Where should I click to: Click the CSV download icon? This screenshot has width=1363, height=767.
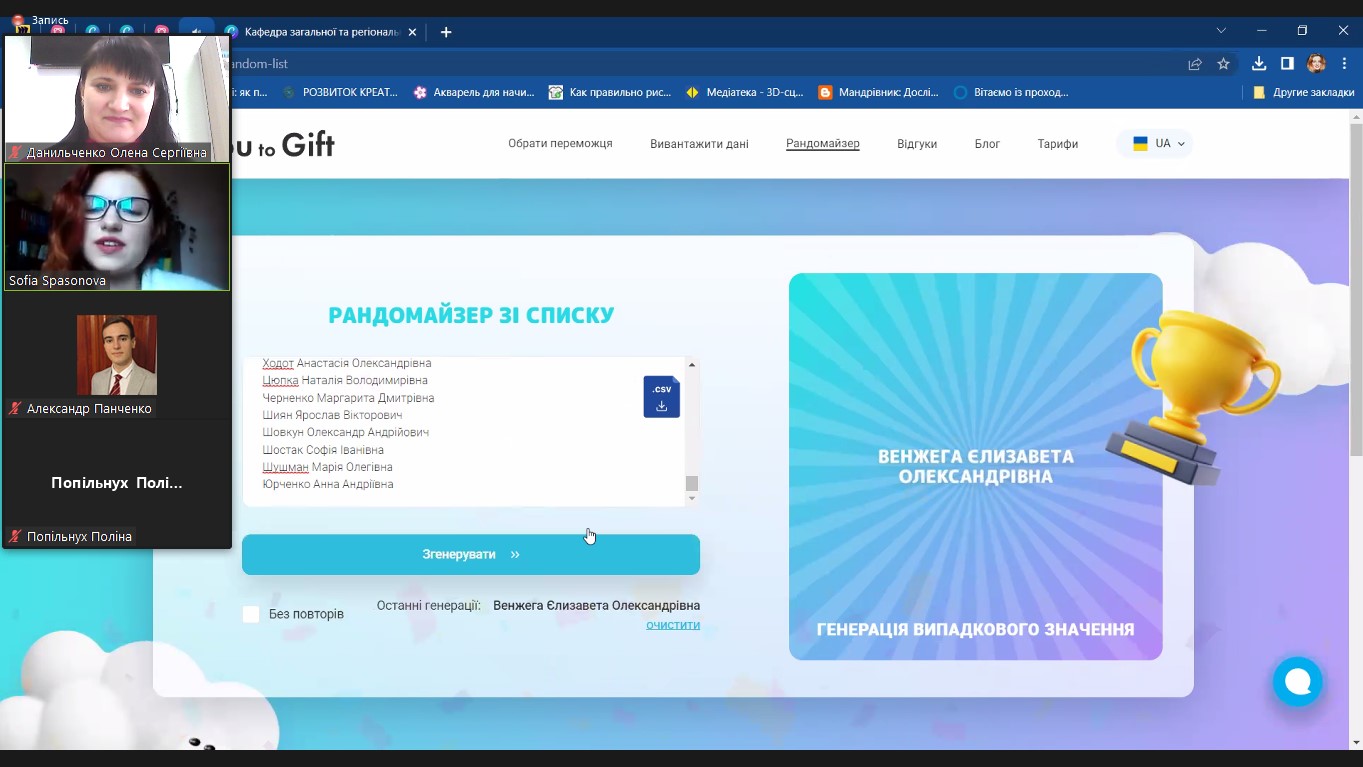[x=661, y=397]
